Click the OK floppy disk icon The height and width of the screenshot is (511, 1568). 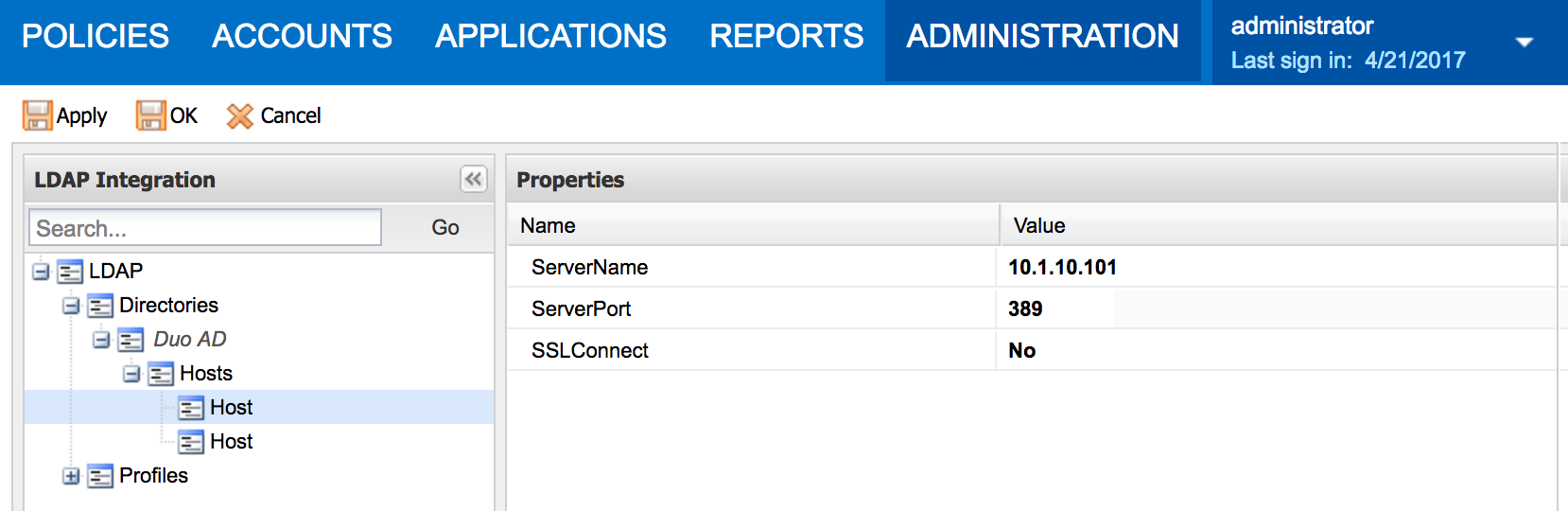pos(151,115)
